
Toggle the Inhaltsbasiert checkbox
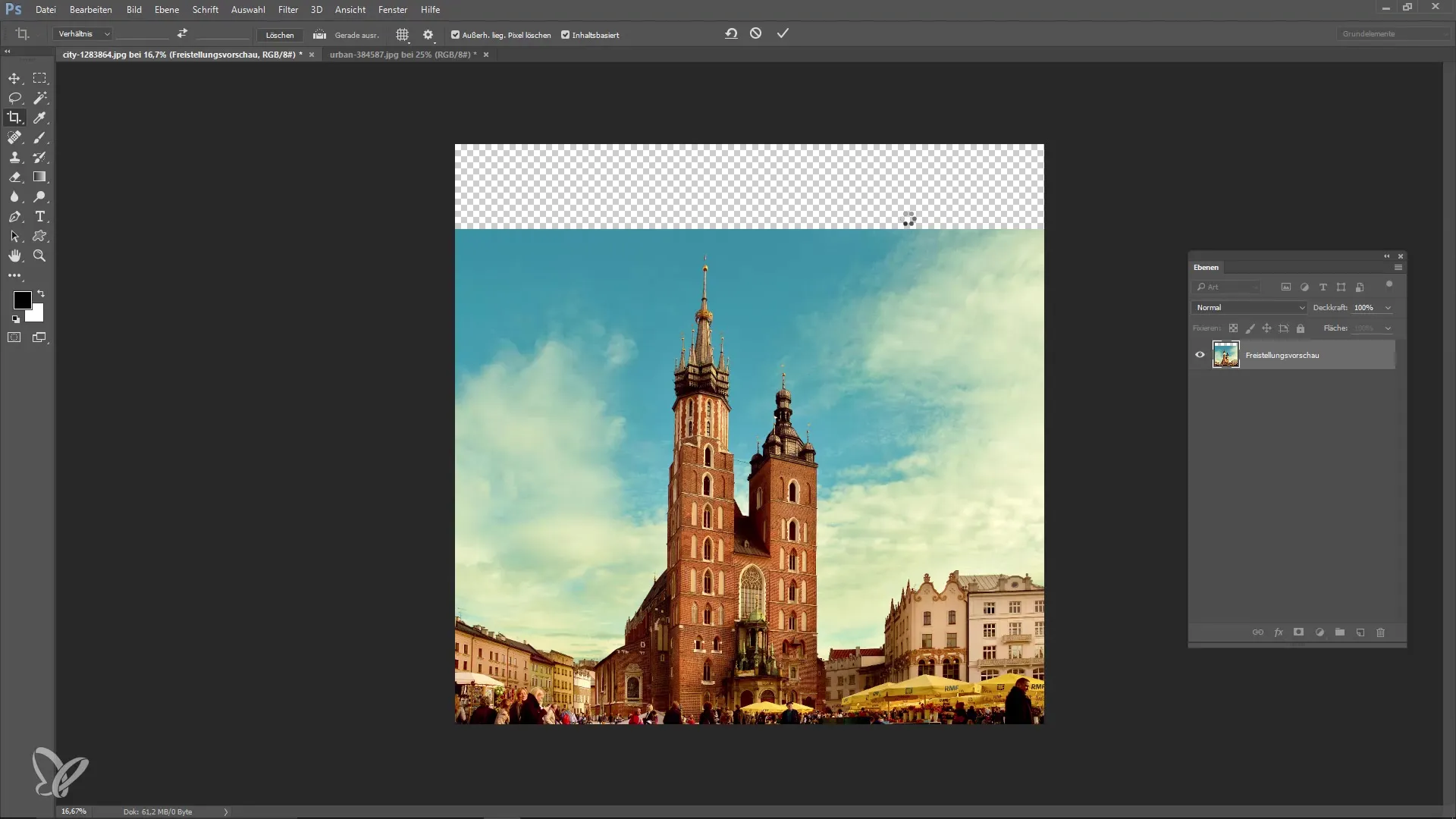pos(565,35)
